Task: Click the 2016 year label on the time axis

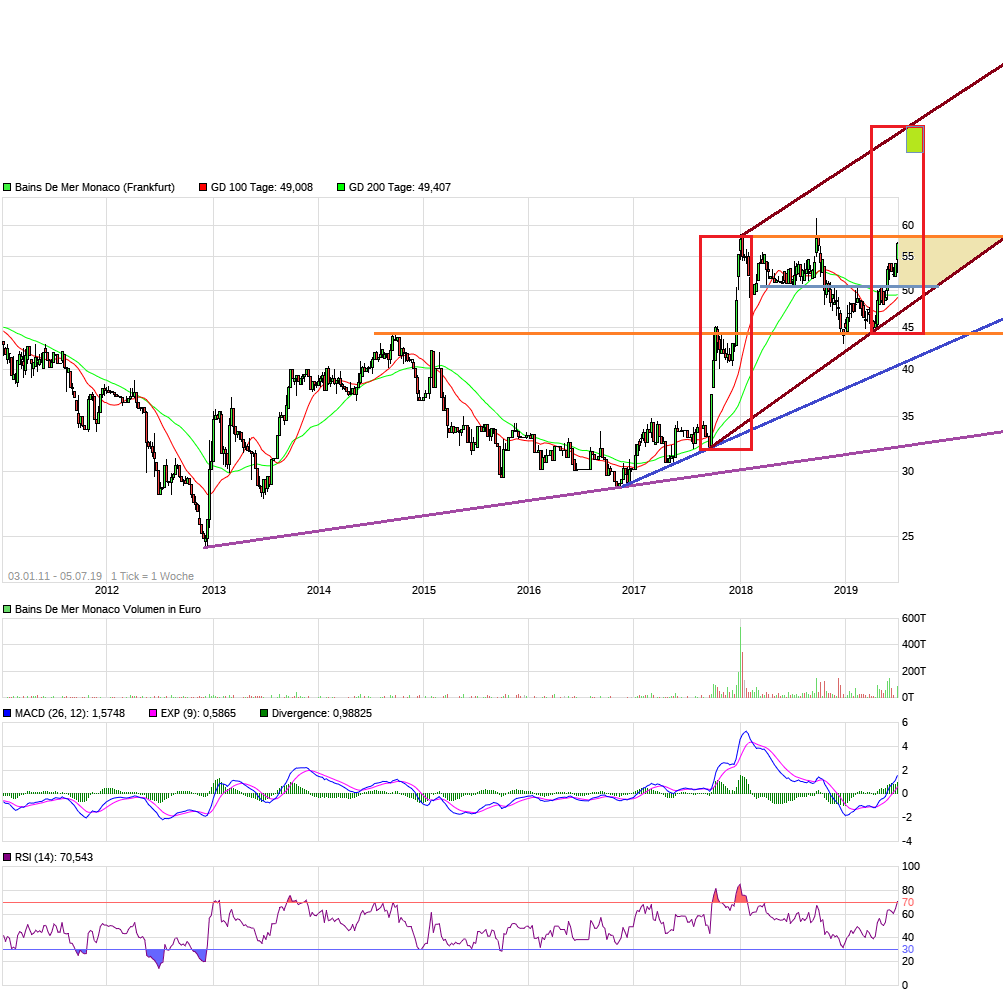Action: tap(528, 591)
